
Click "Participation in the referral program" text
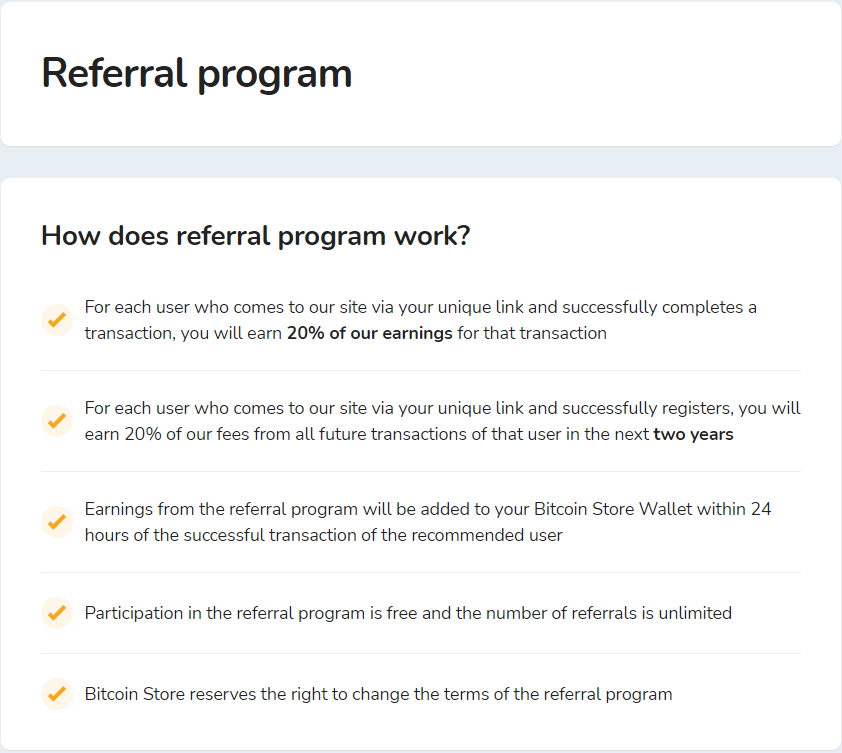point(224,613)
